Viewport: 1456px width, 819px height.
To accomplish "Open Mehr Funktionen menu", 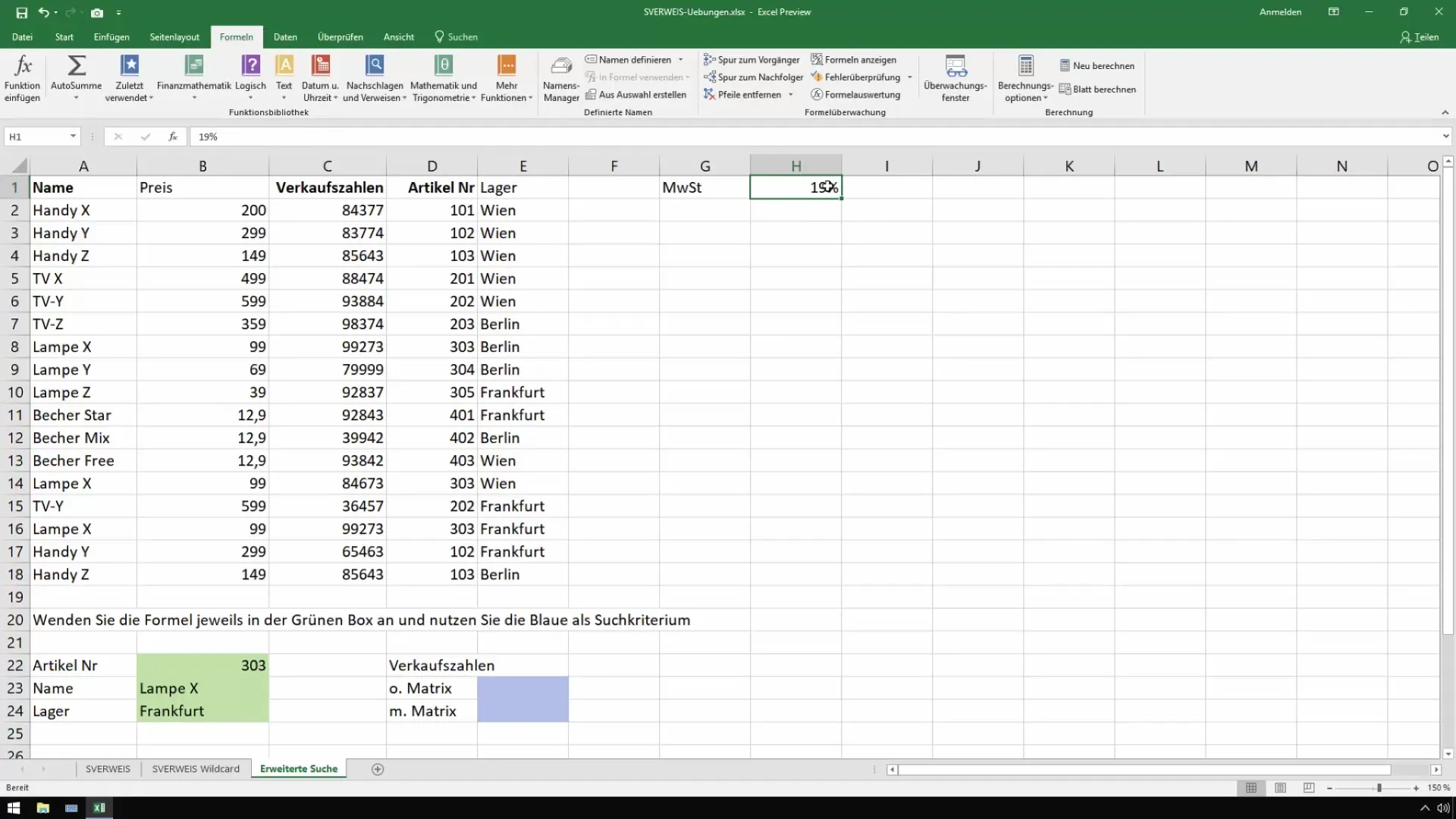I will (507, 77).
